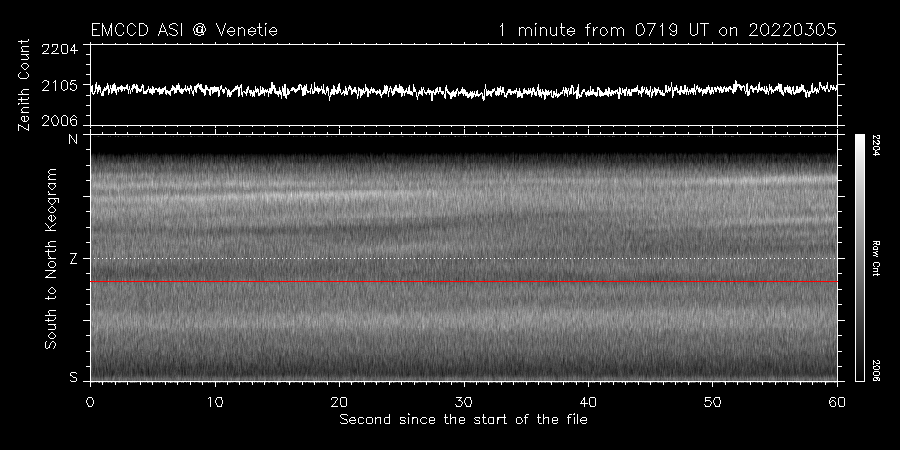Click x-axis tick label 50
The height and width of the screenshot is (450, 900).
coord(712,402)
